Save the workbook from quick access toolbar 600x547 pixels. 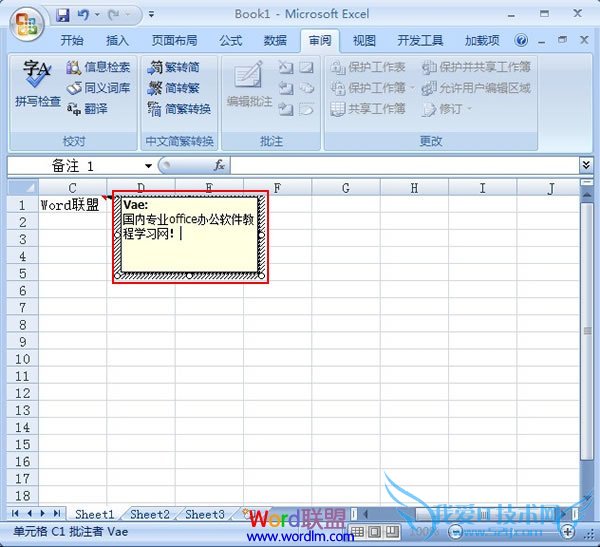point(63,15)
